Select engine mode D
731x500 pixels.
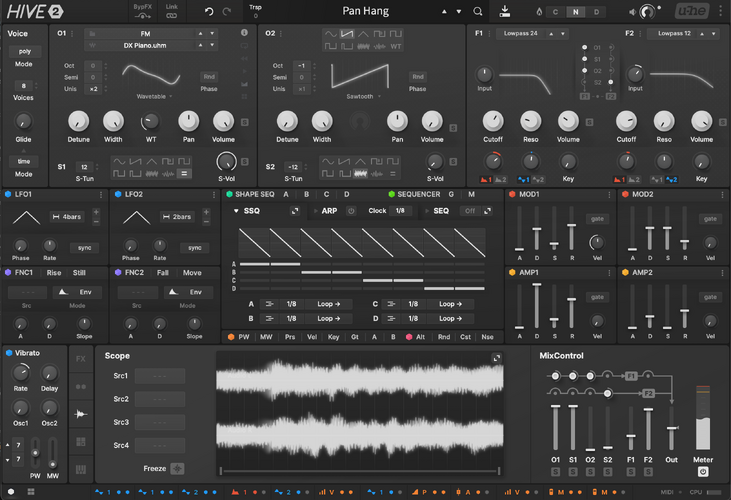coord(596,12)
